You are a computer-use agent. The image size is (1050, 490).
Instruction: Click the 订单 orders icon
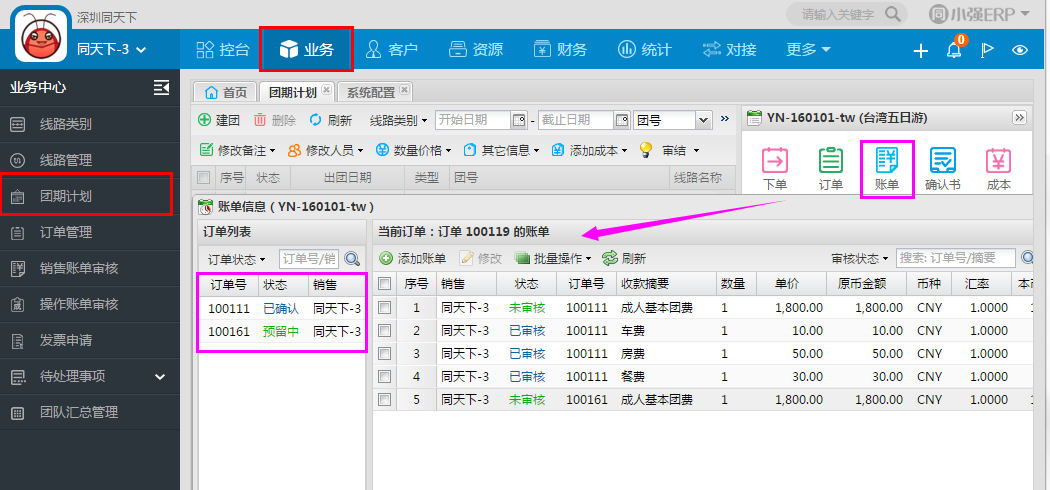(x=831, y=169)
